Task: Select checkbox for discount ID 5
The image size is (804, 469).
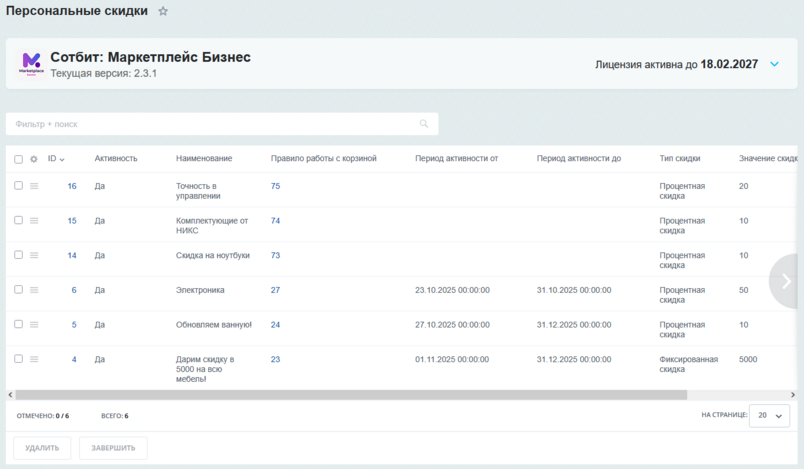Action: click(18, 324)
